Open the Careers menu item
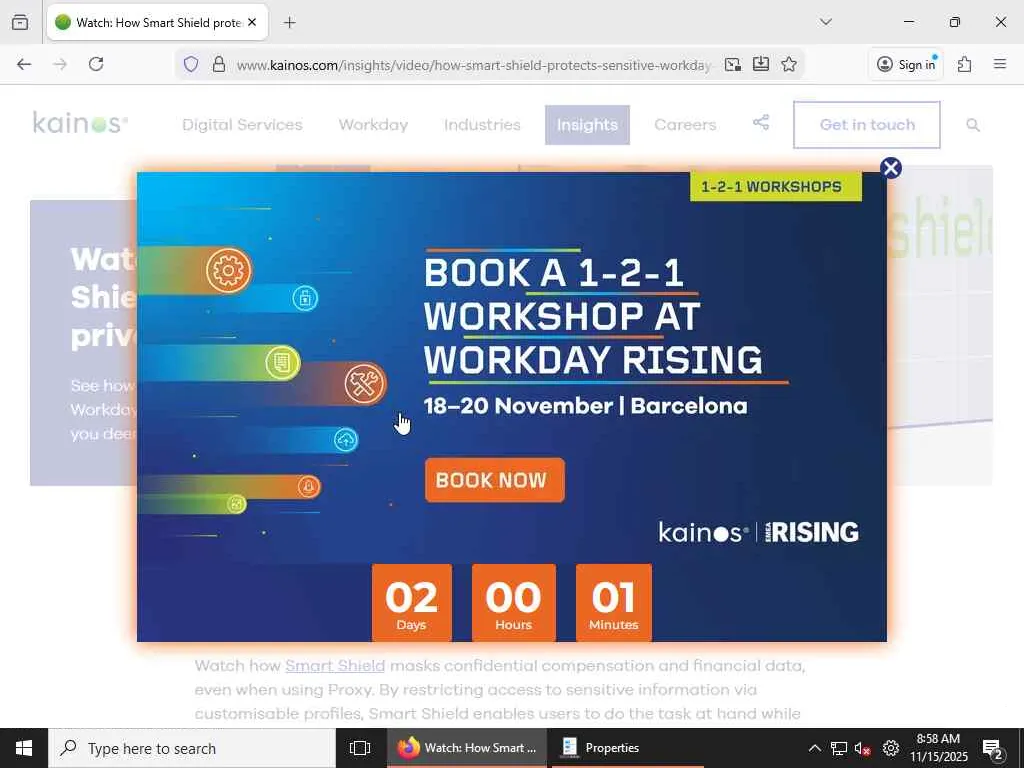1024x768 pixels. click(x=685, y=125)
